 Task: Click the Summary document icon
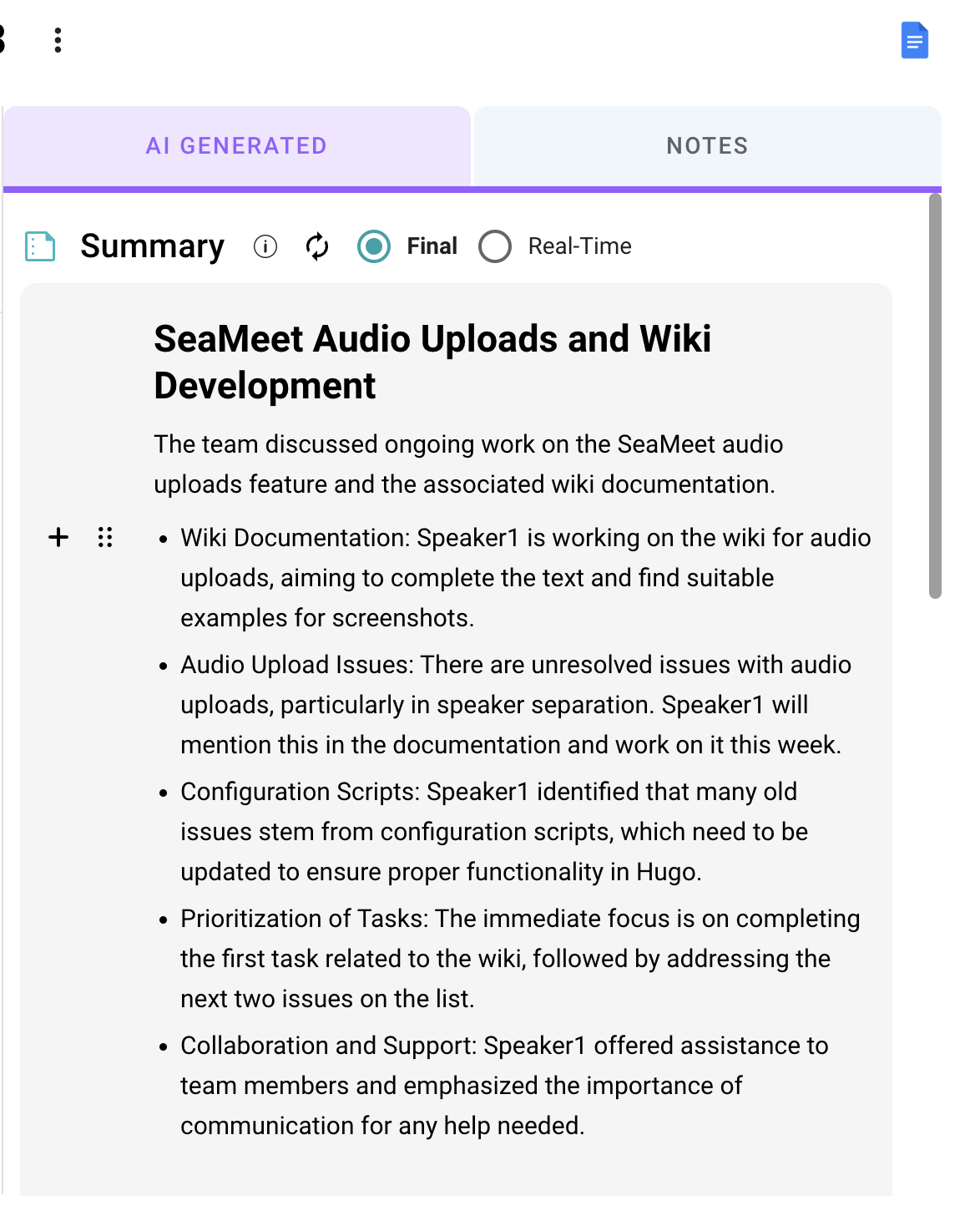coord(40,246)
